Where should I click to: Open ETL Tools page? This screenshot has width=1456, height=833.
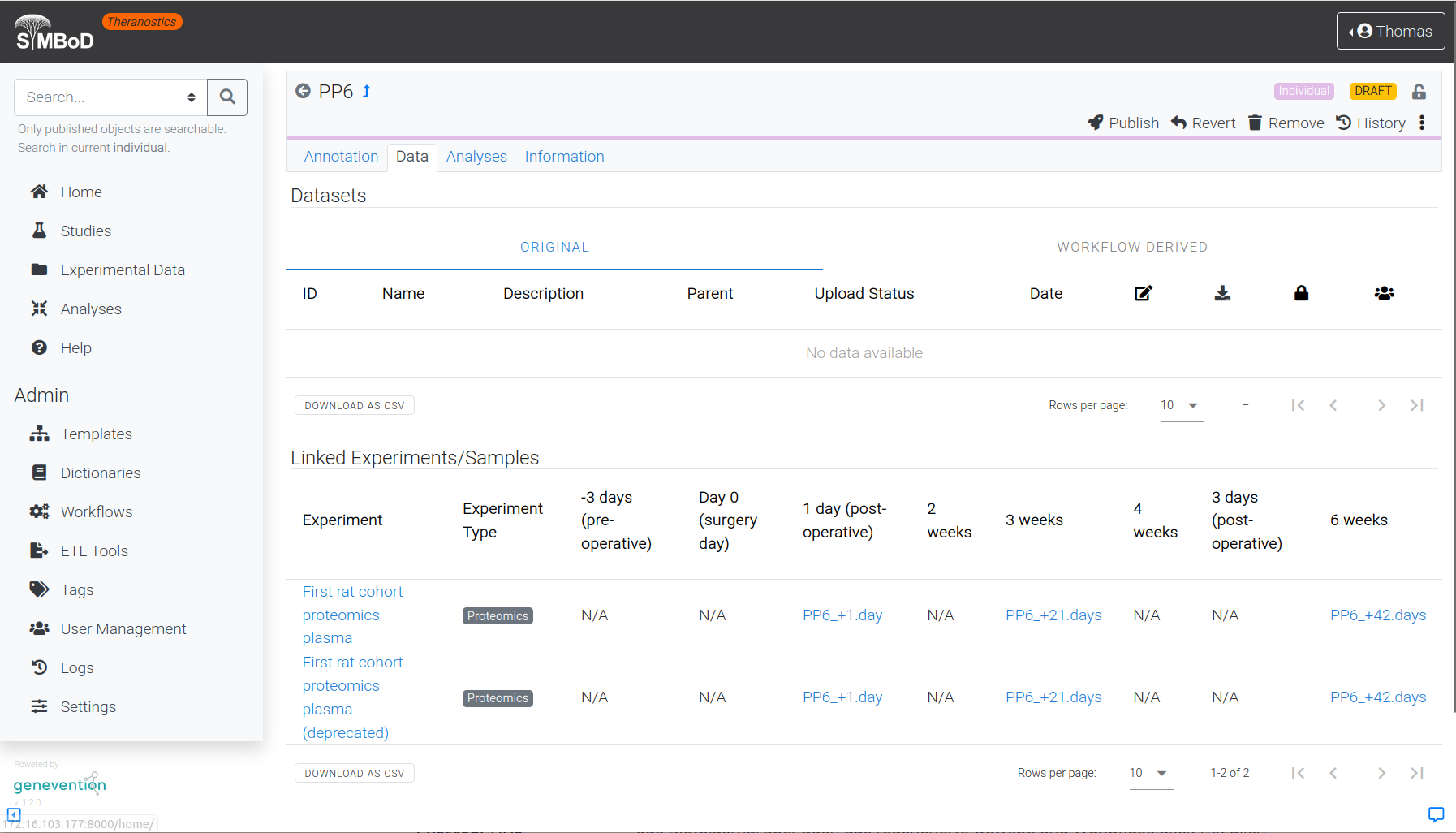pyautogui.click(x=94, y=551)
